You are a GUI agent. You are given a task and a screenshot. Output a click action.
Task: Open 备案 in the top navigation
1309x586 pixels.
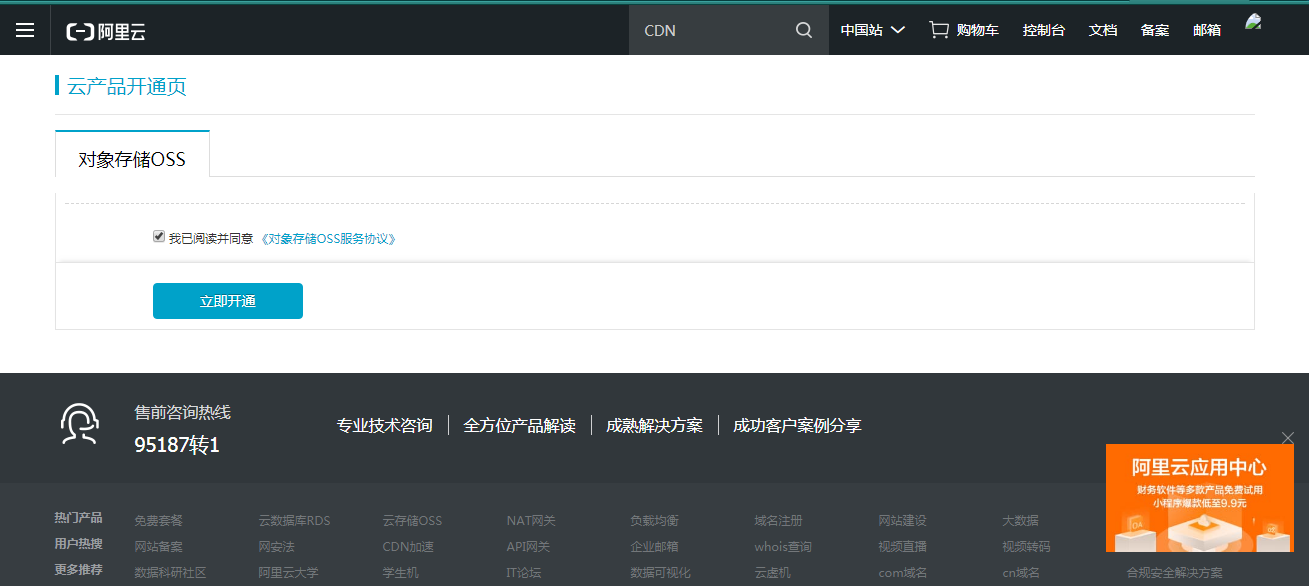[x=1155, y=30]
